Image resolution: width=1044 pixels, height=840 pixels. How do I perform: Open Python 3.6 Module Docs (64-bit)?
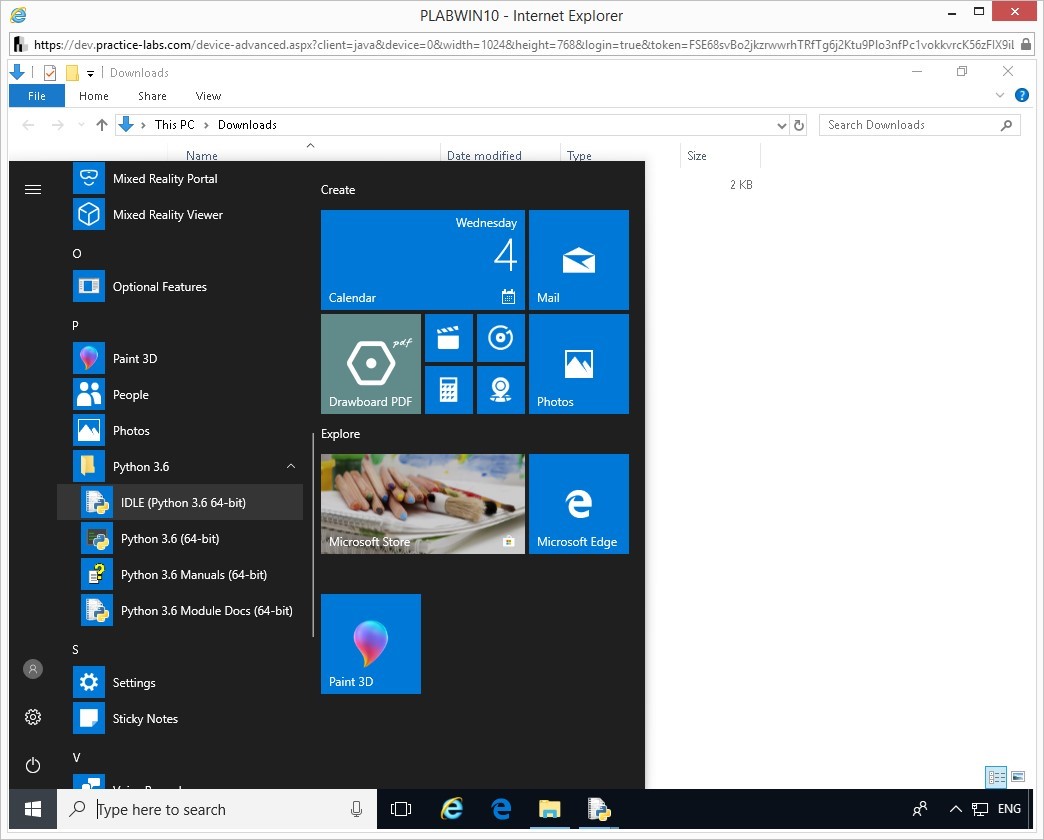tap(206, 611)
